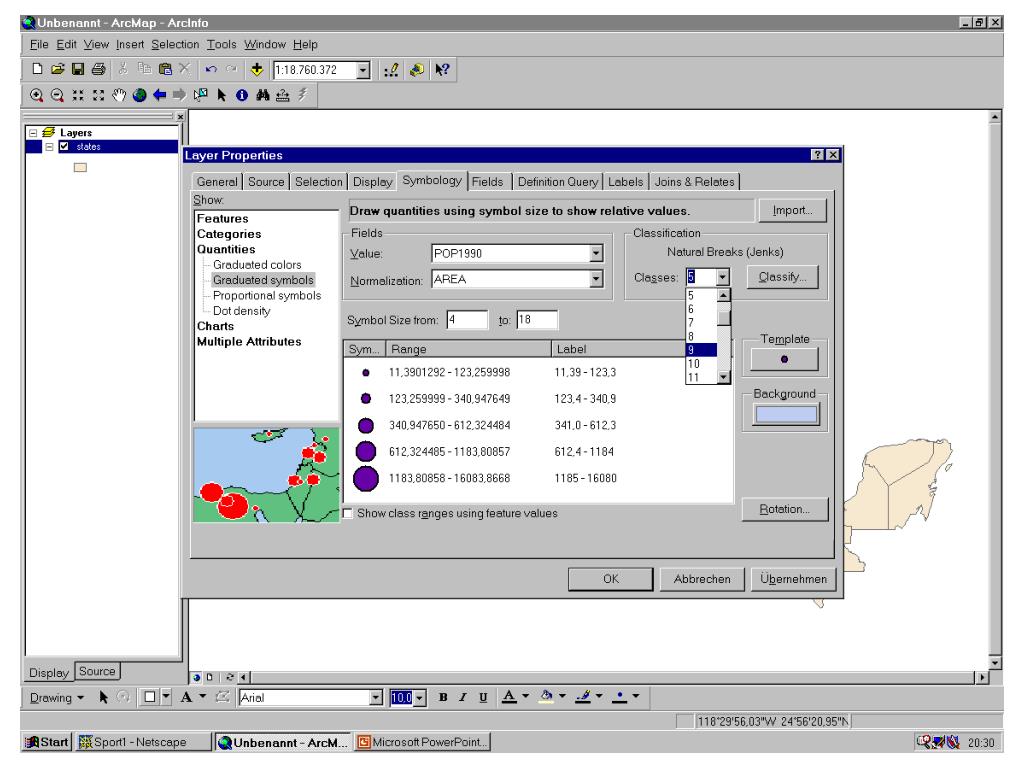Collapse the states layer legend
1024x768 pixels.
[x=49, y=146]
